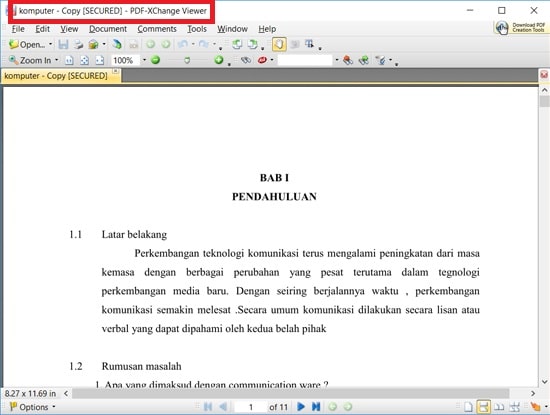The width and height of the screenshot is (550, 415).
Task: Click the vertical scrollbar down arrow
Action: (544, 382)
